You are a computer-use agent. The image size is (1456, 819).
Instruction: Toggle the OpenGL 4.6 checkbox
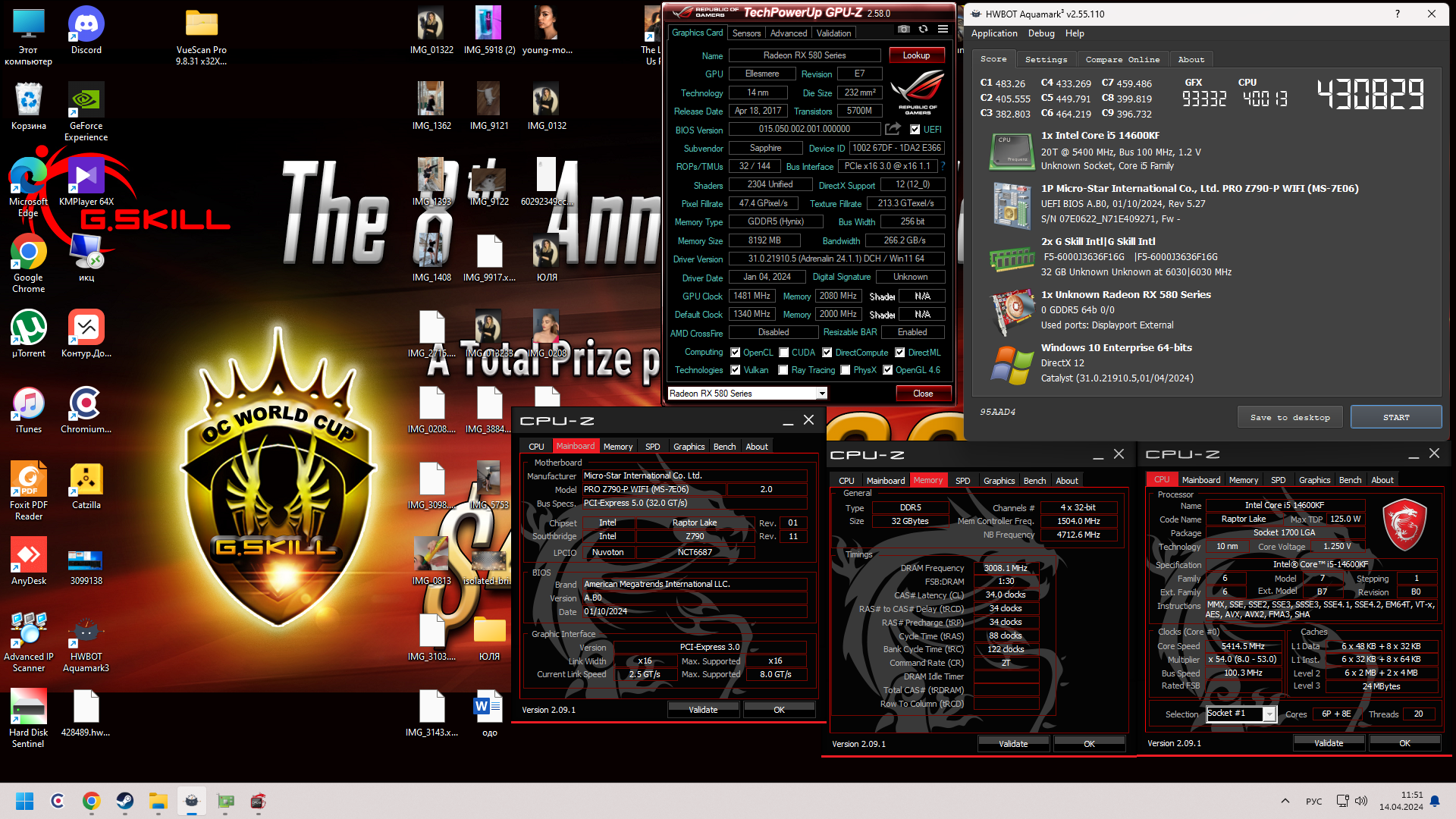coord(887,370)
